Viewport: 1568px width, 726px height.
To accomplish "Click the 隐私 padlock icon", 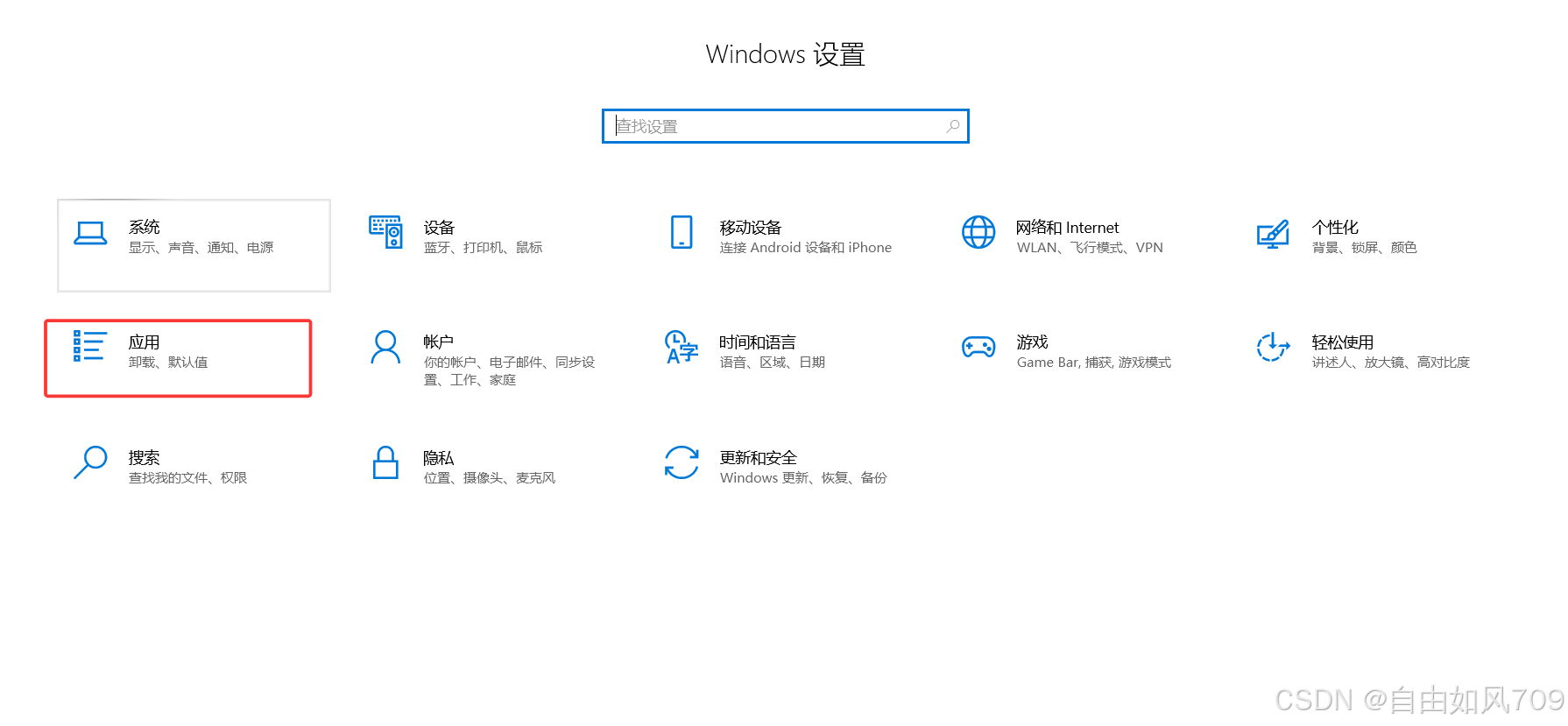I will (x=385, y=462).
